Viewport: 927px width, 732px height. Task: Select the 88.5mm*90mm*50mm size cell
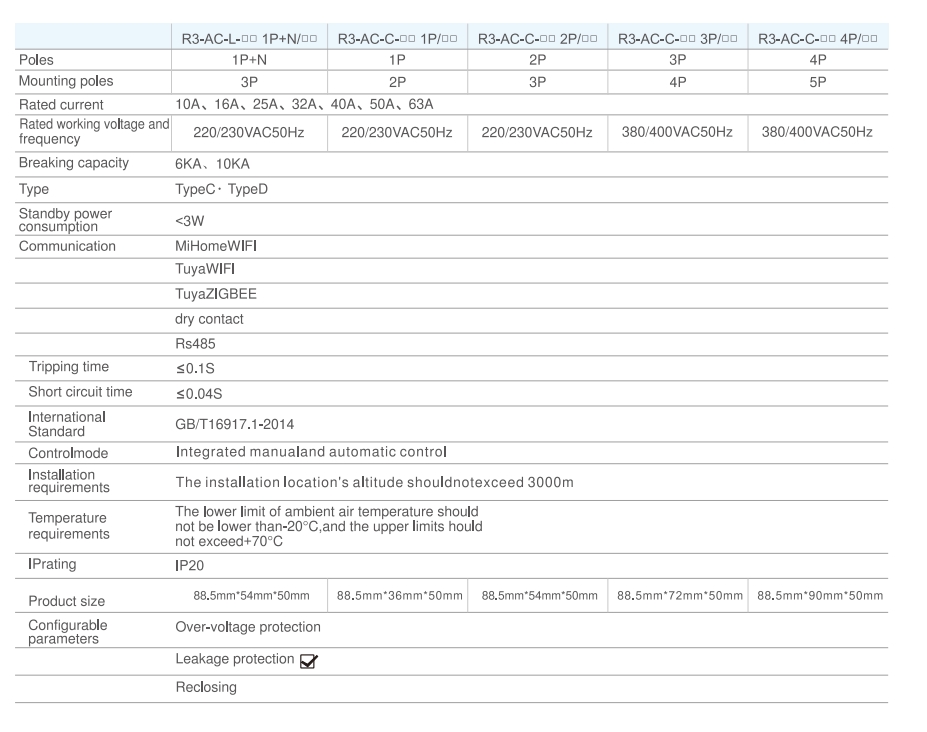point(820,596)
